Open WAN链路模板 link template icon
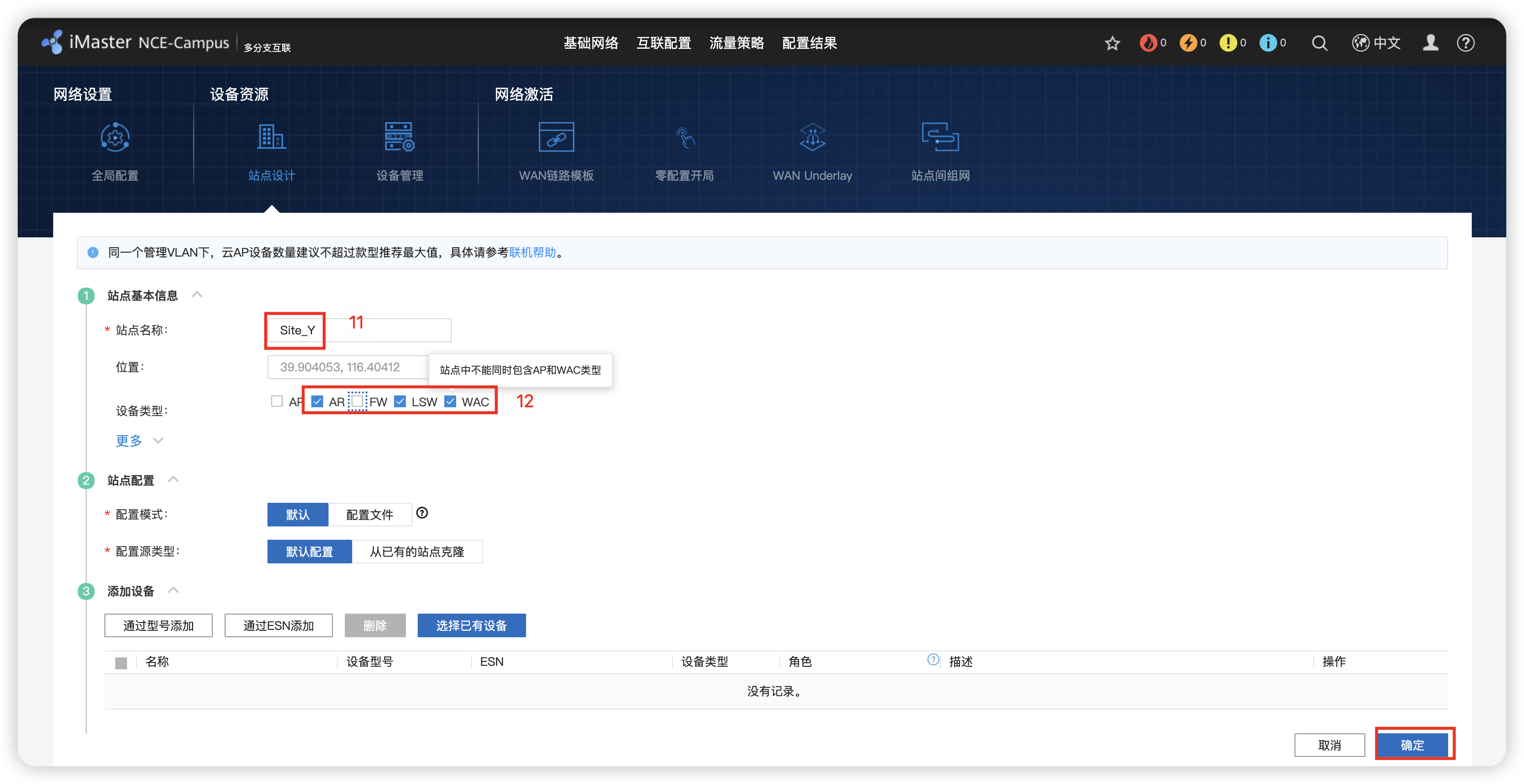This screenshot has height=784, width=1524. click(x=556, y=137)
